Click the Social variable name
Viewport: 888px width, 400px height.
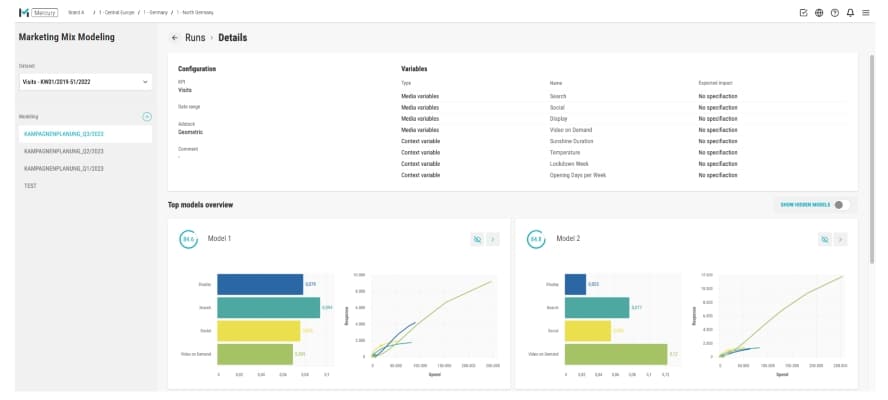(x=557, y=108)
